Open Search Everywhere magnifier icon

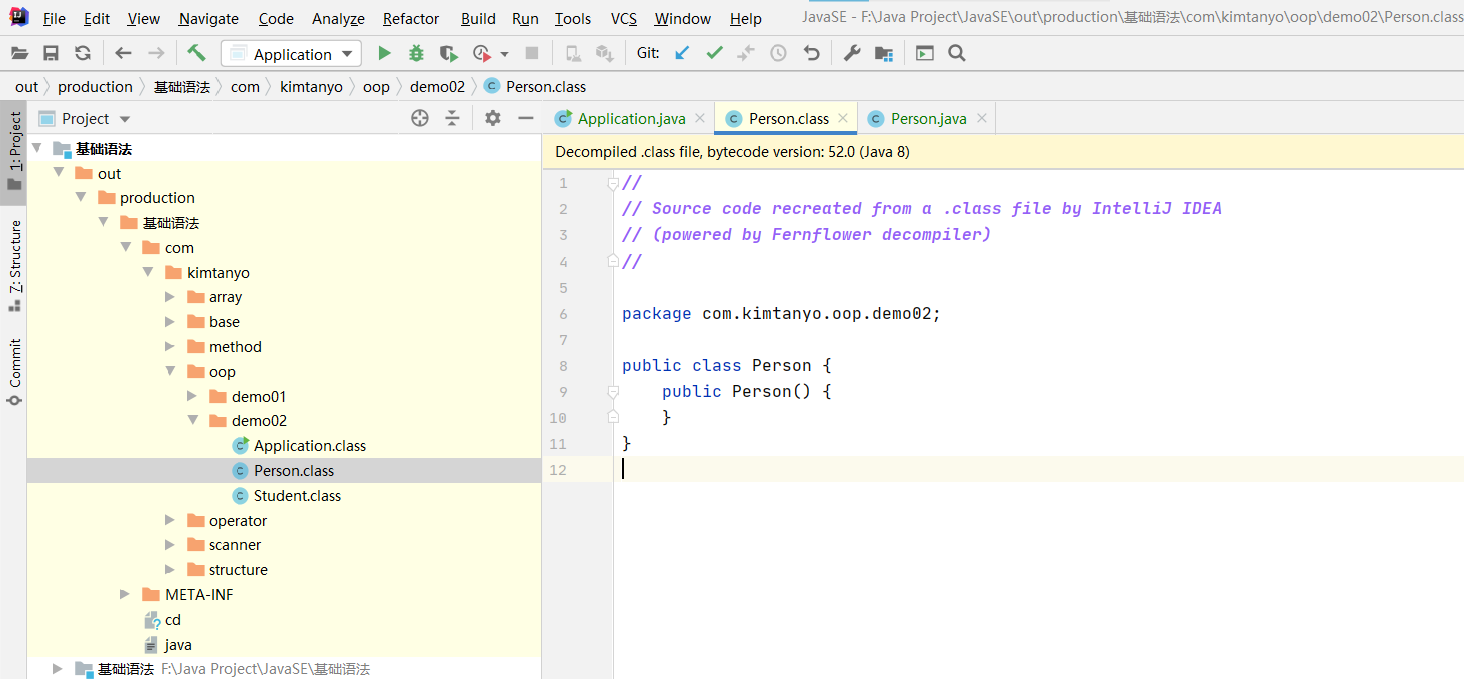coord(957,53)
